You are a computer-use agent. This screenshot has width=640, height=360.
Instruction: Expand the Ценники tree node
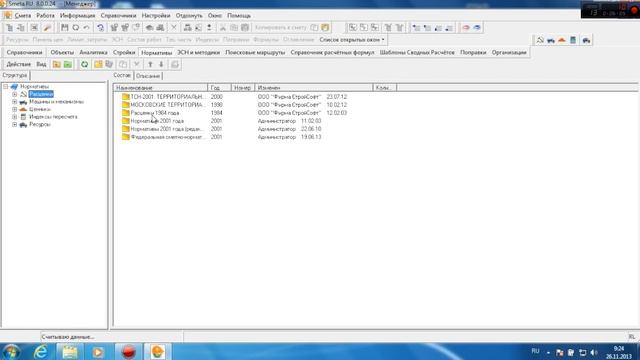pos(15,109)
